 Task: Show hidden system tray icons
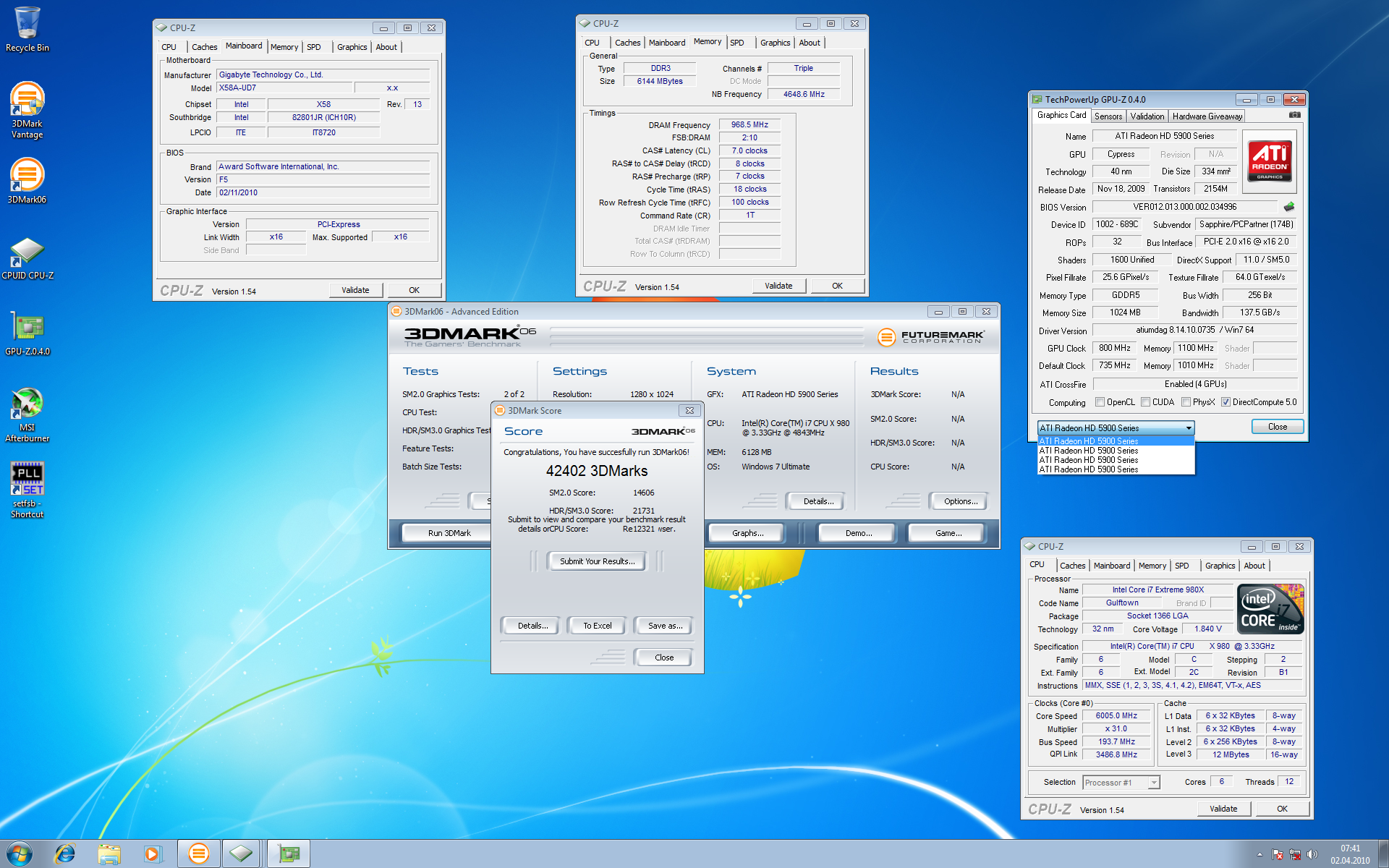tap(1260, 854)
